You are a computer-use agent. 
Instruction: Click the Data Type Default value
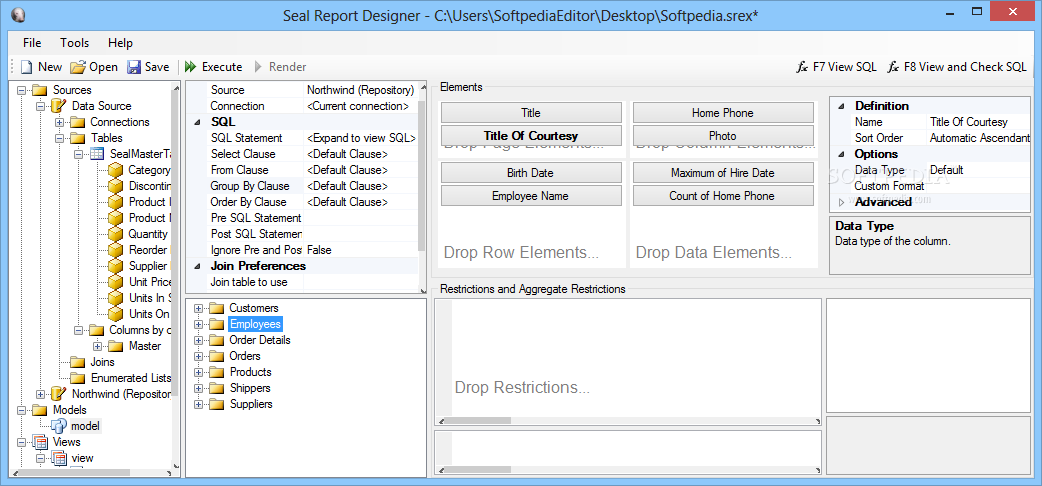tap(978, 170)
